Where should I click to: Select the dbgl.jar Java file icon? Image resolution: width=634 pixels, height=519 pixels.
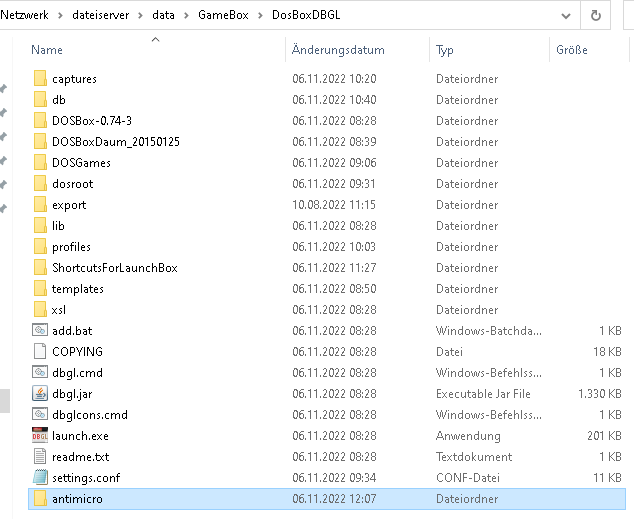(40, 393)
